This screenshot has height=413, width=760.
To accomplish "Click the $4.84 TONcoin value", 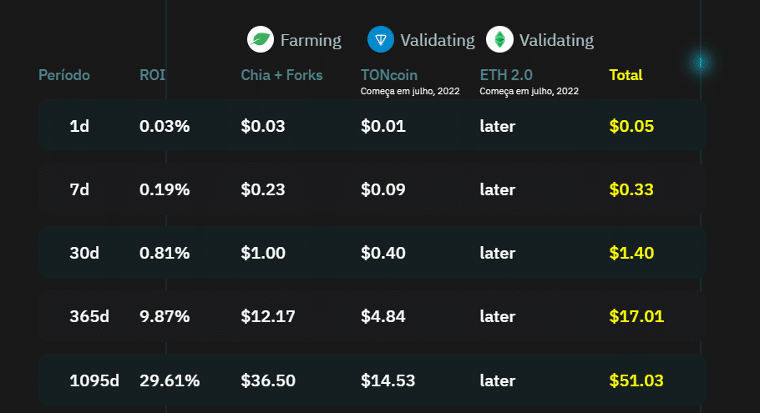I will click(383, 317).
